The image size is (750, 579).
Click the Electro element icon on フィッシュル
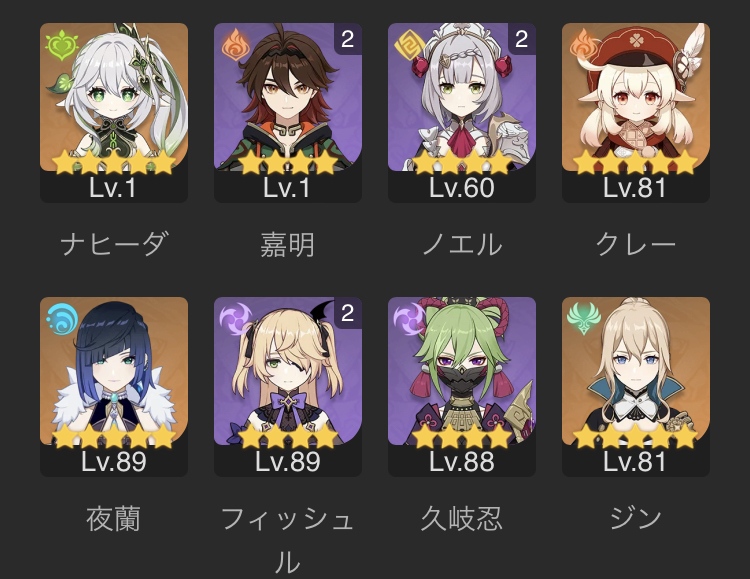coord(235,319)
